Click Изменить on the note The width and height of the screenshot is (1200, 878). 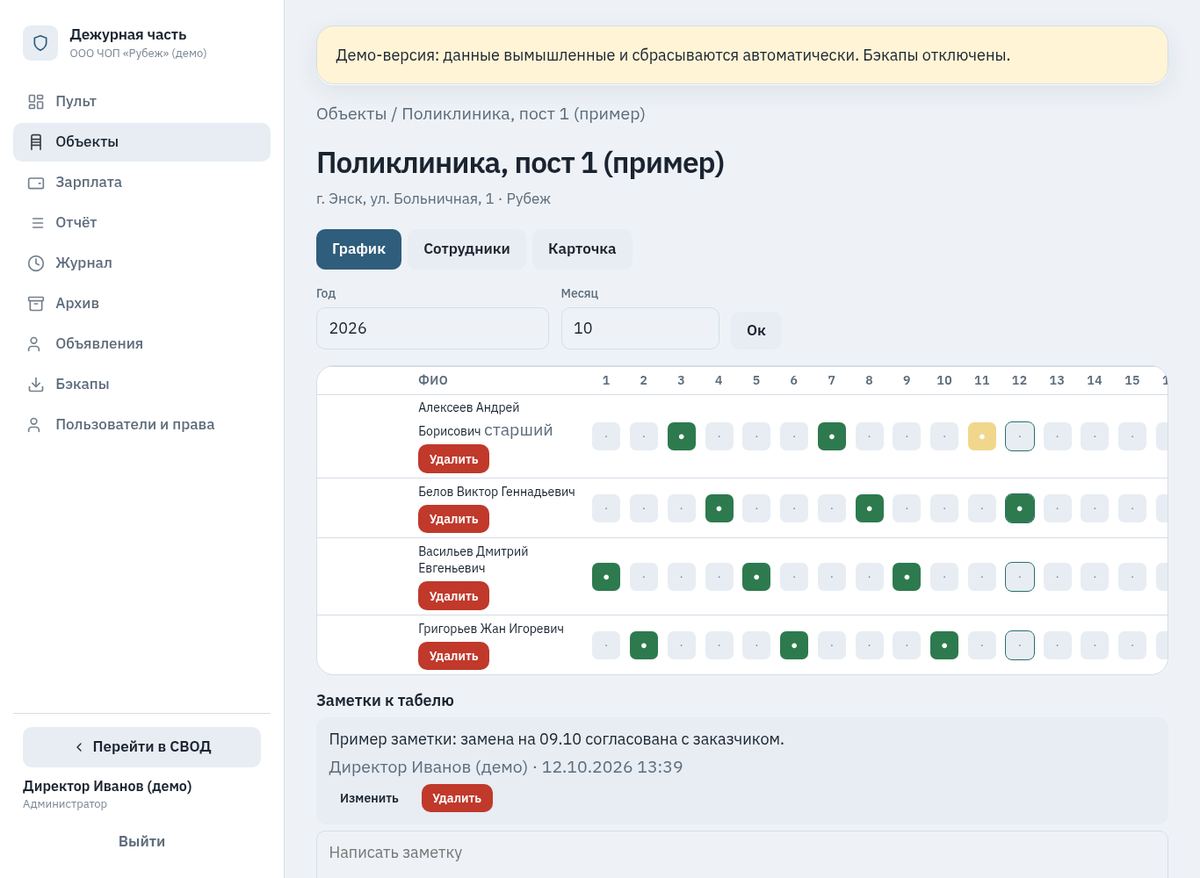point(369,798)
